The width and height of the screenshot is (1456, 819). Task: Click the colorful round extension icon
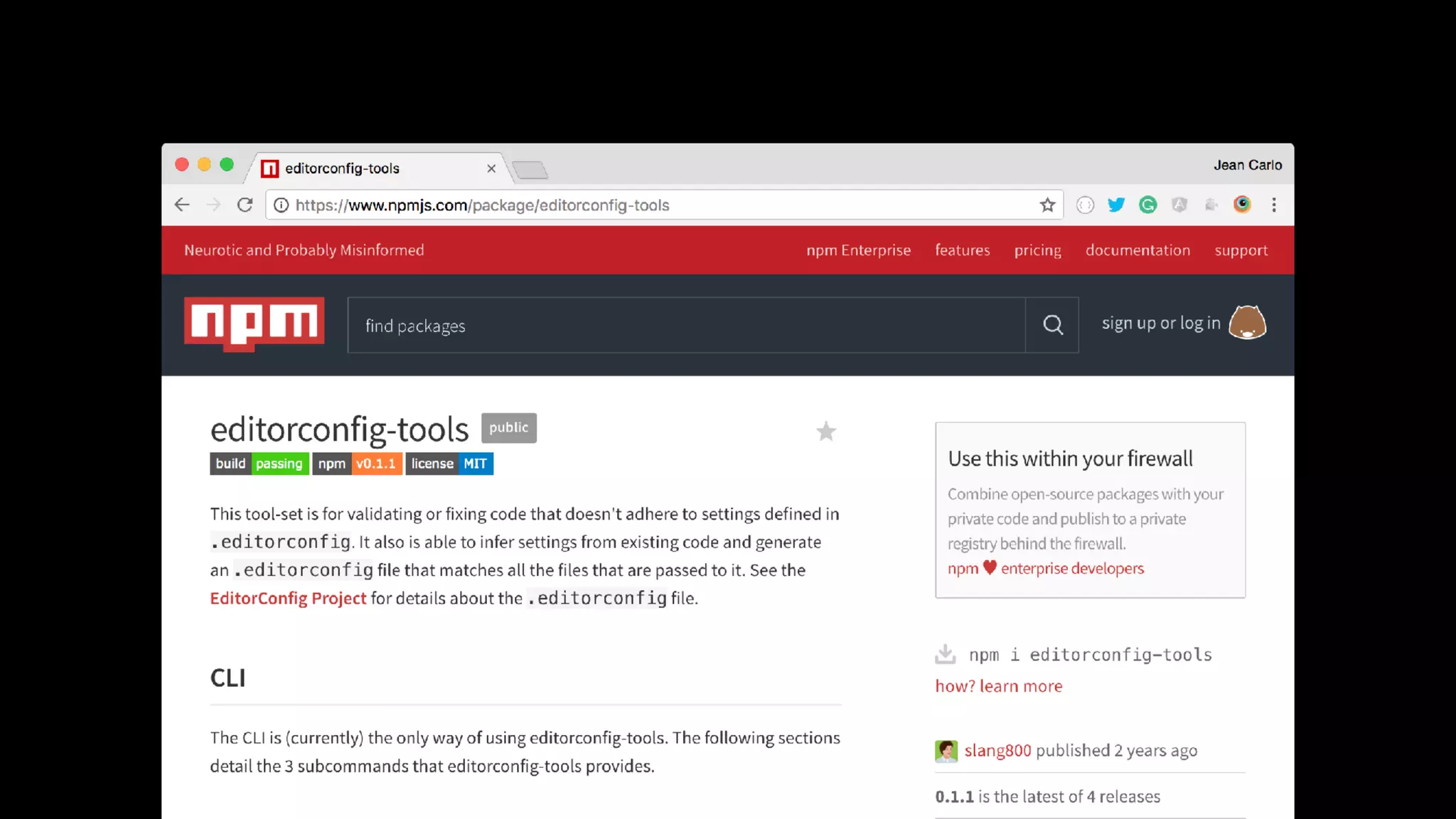[x=1242, y=205]
